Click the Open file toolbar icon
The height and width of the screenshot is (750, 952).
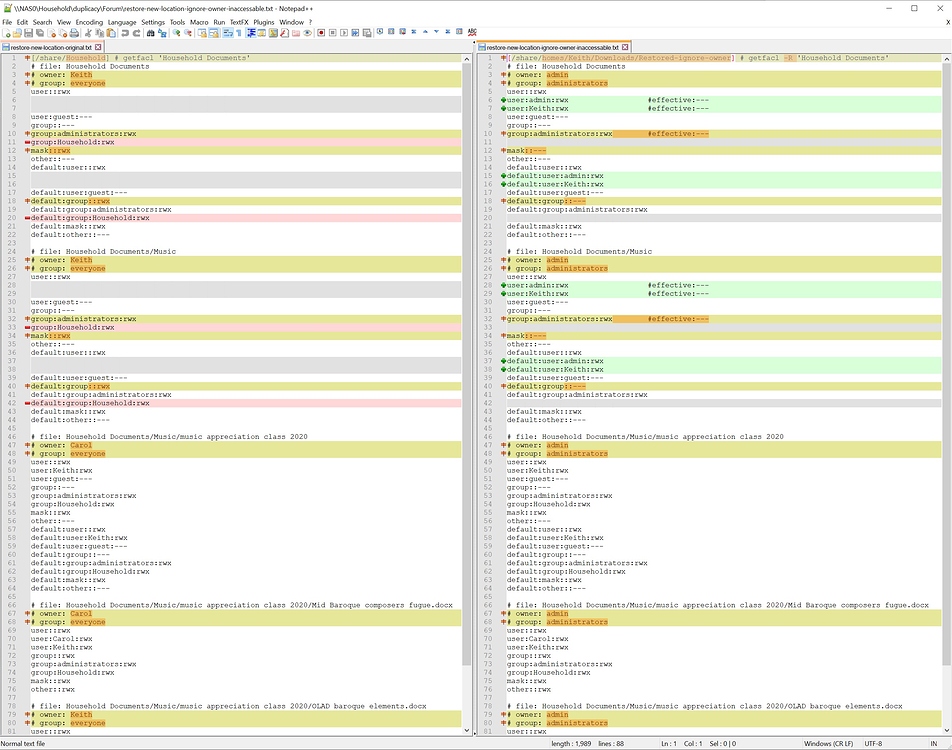[x=17, y=33]
